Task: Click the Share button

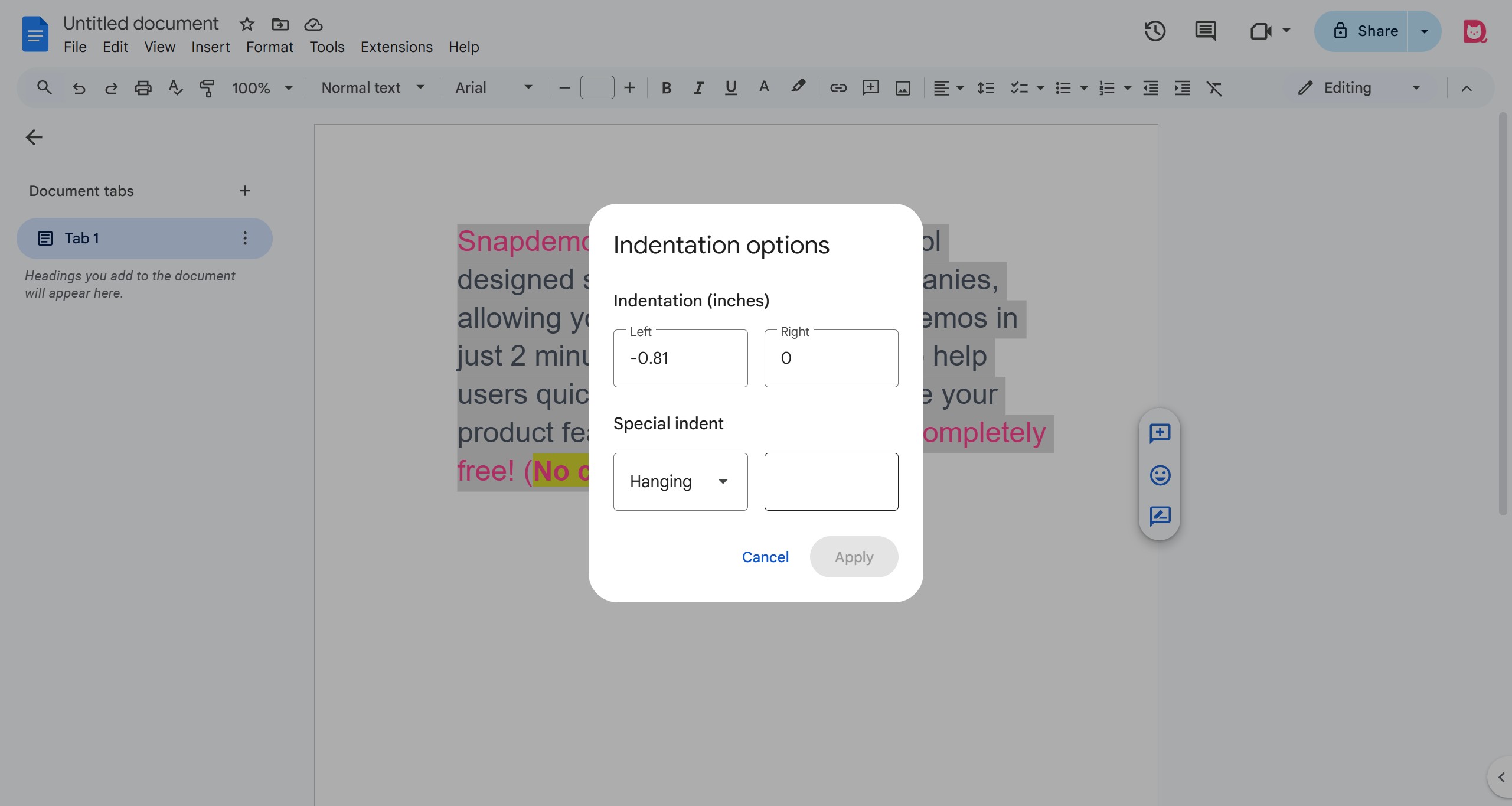Action: pyautogui.click(x=1361, y=31)
